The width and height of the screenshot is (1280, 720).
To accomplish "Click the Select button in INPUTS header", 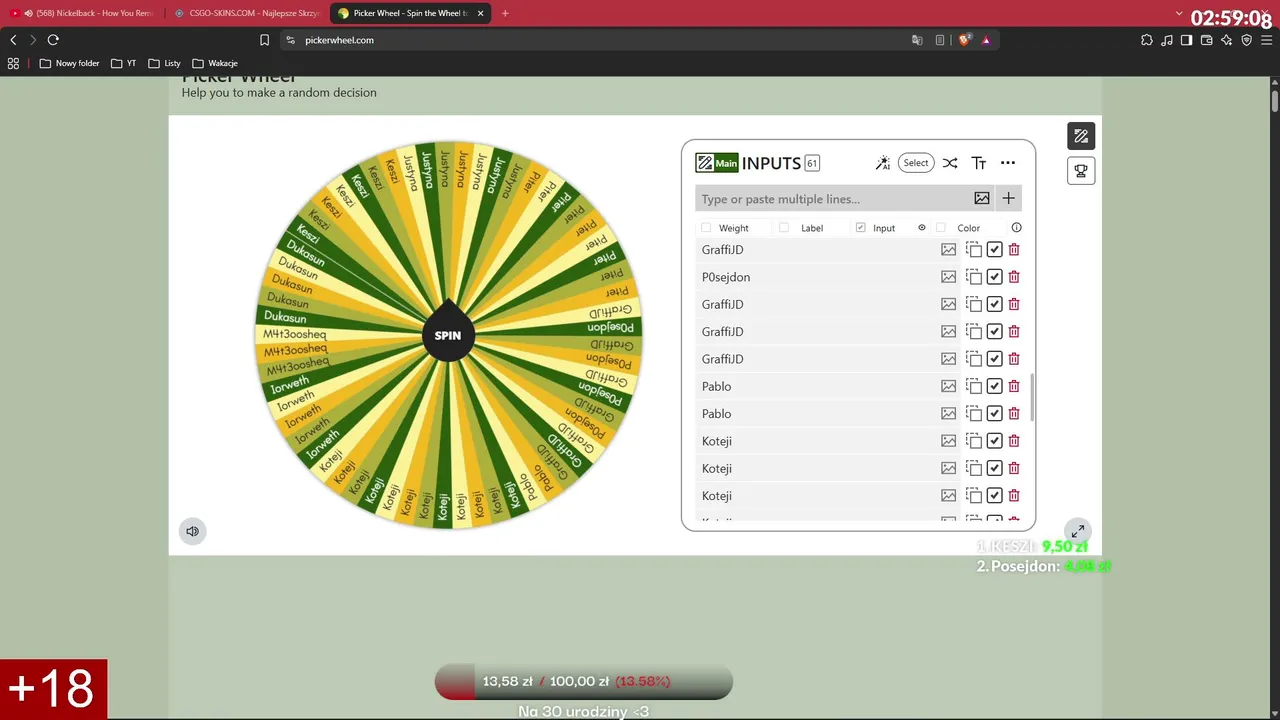I will click(916, 163).
